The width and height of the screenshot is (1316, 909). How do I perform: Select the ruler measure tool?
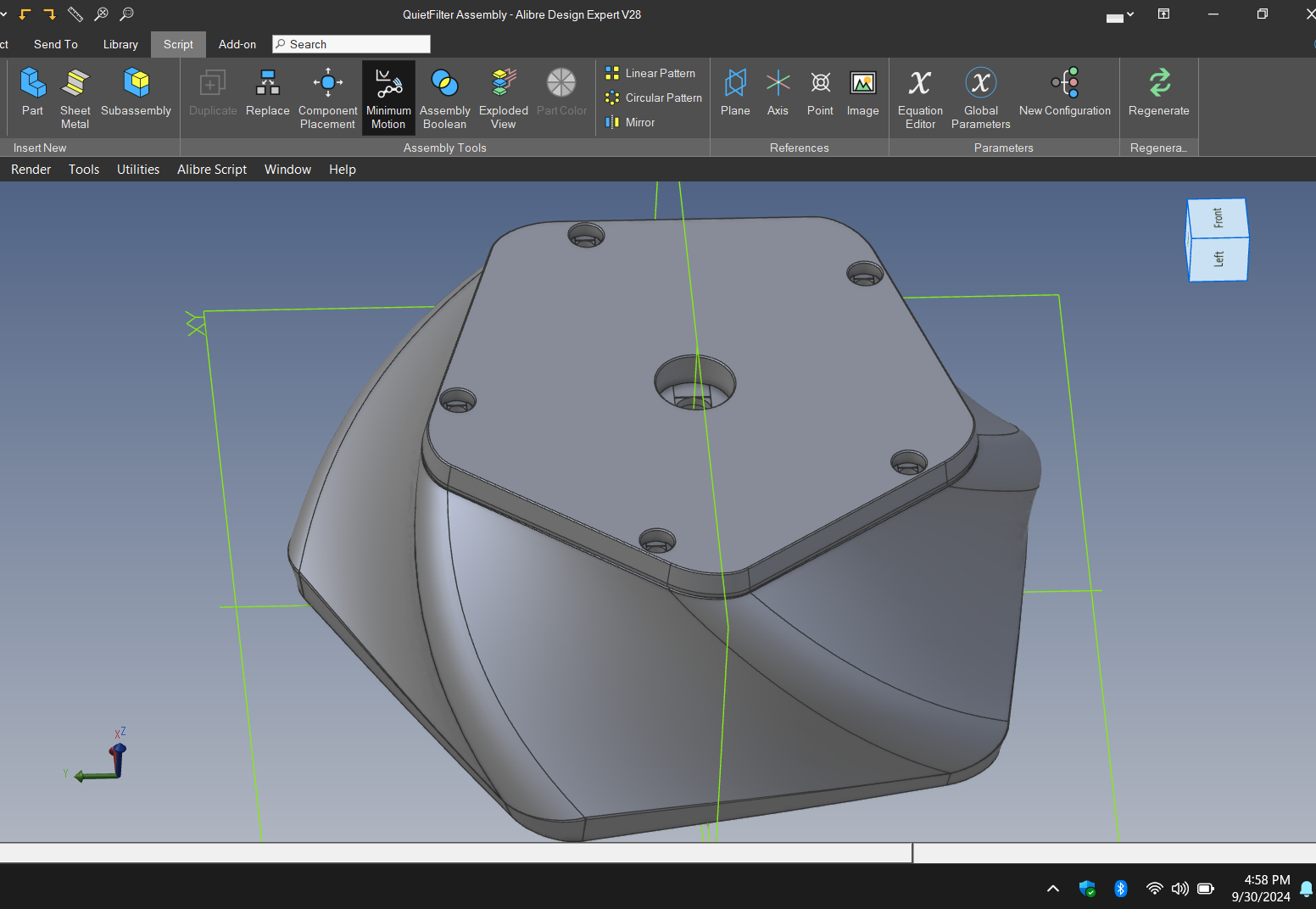click(x=75, y=14)
